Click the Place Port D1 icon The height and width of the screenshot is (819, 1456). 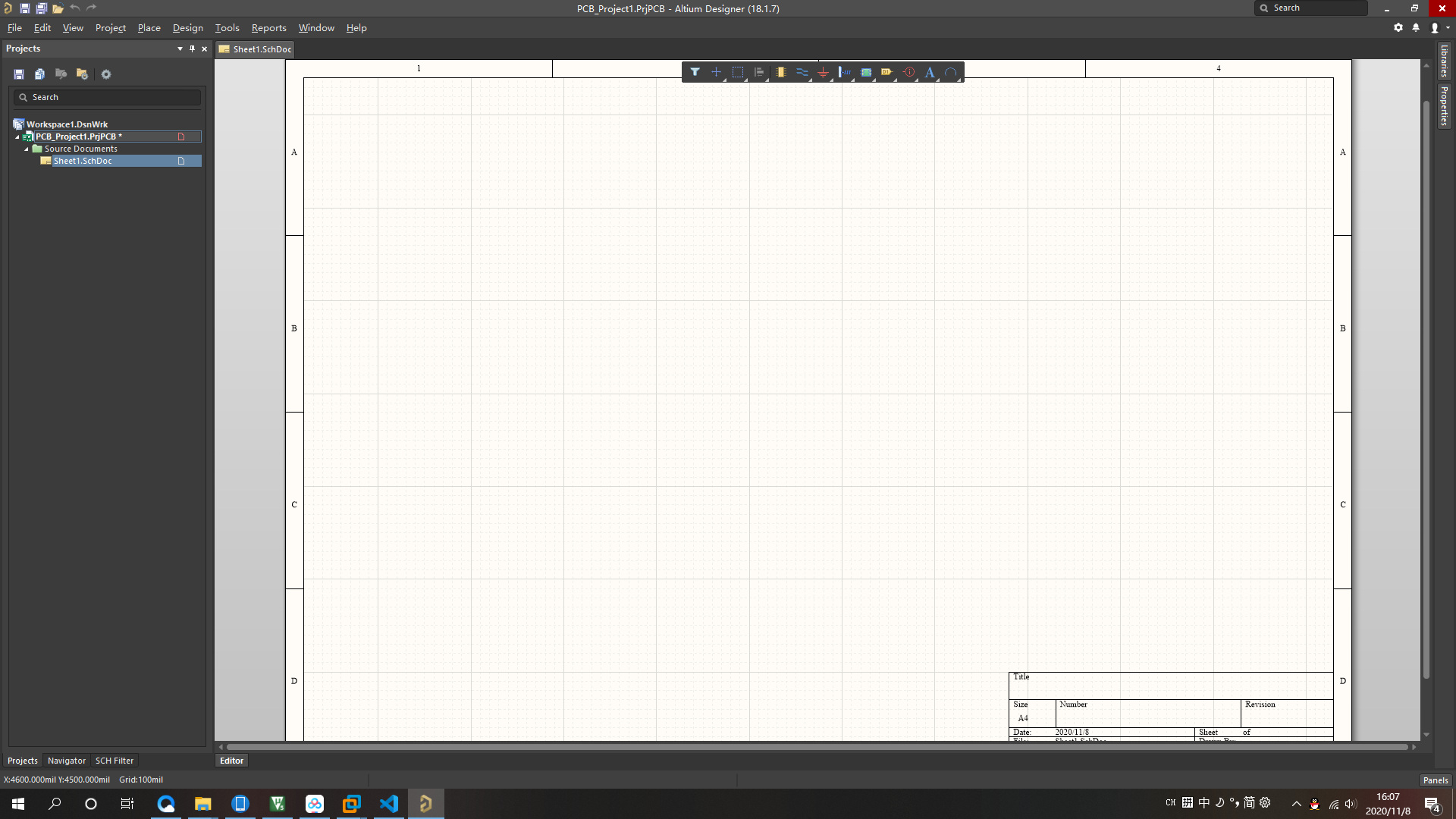click(886, 72)
